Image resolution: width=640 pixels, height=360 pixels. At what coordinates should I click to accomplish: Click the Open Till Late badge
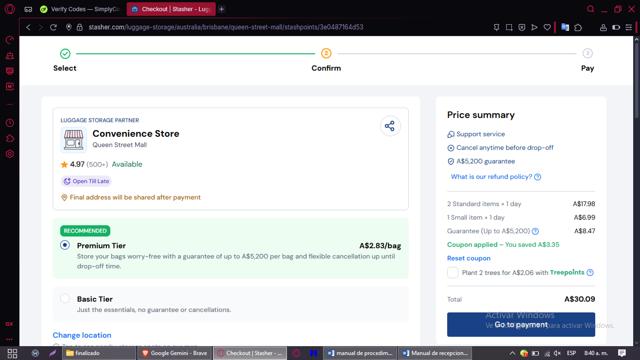(x=86, y=181)
